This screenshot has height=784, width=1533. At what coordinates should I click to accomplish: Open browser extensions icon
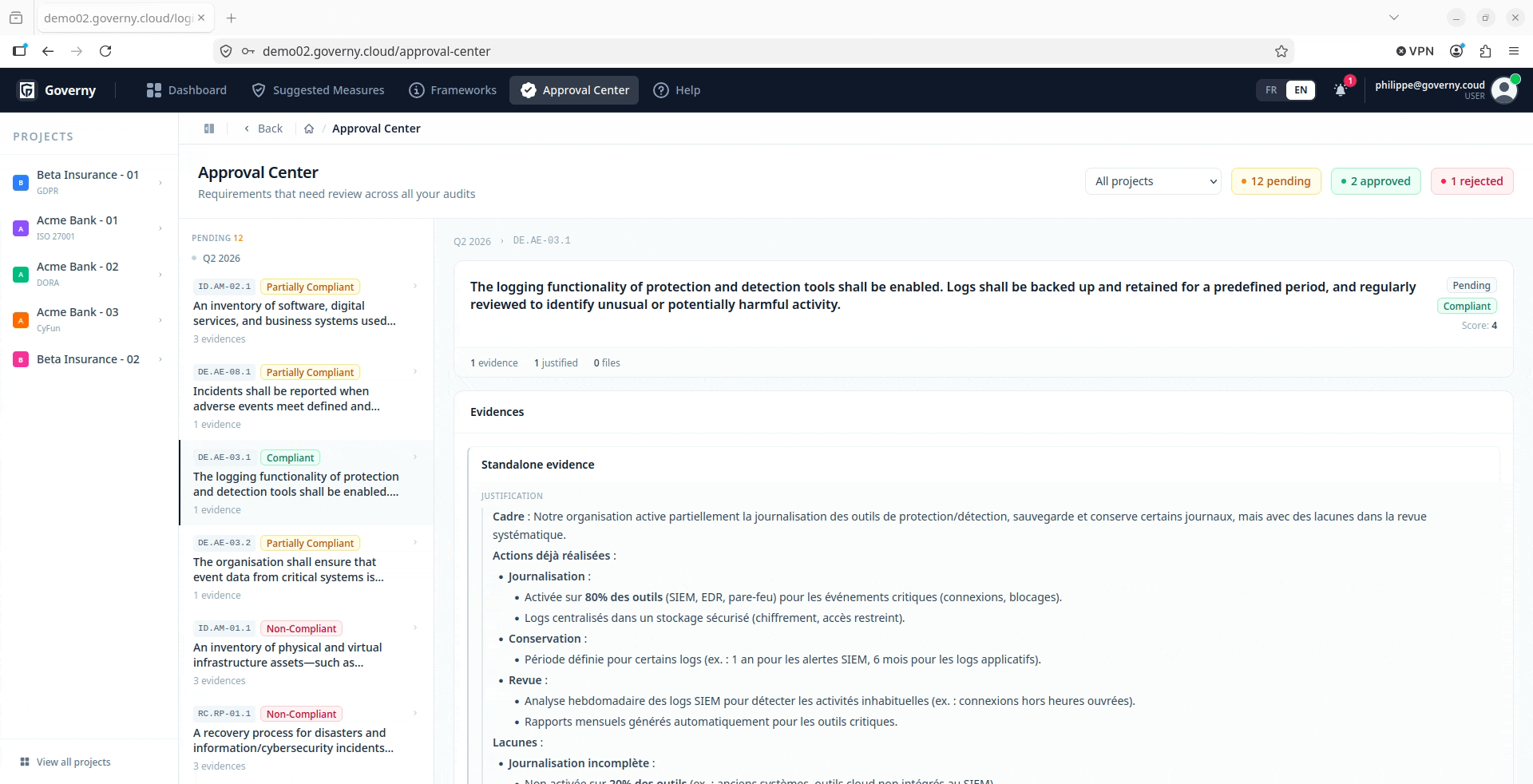point(1485,51)
